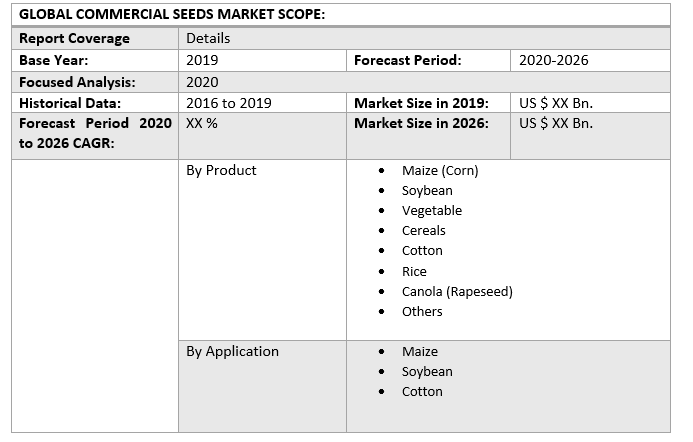Click the 2020-2026 forecast period value
Viewport: 693px width, 442px height.
click(x=554, y=60)
